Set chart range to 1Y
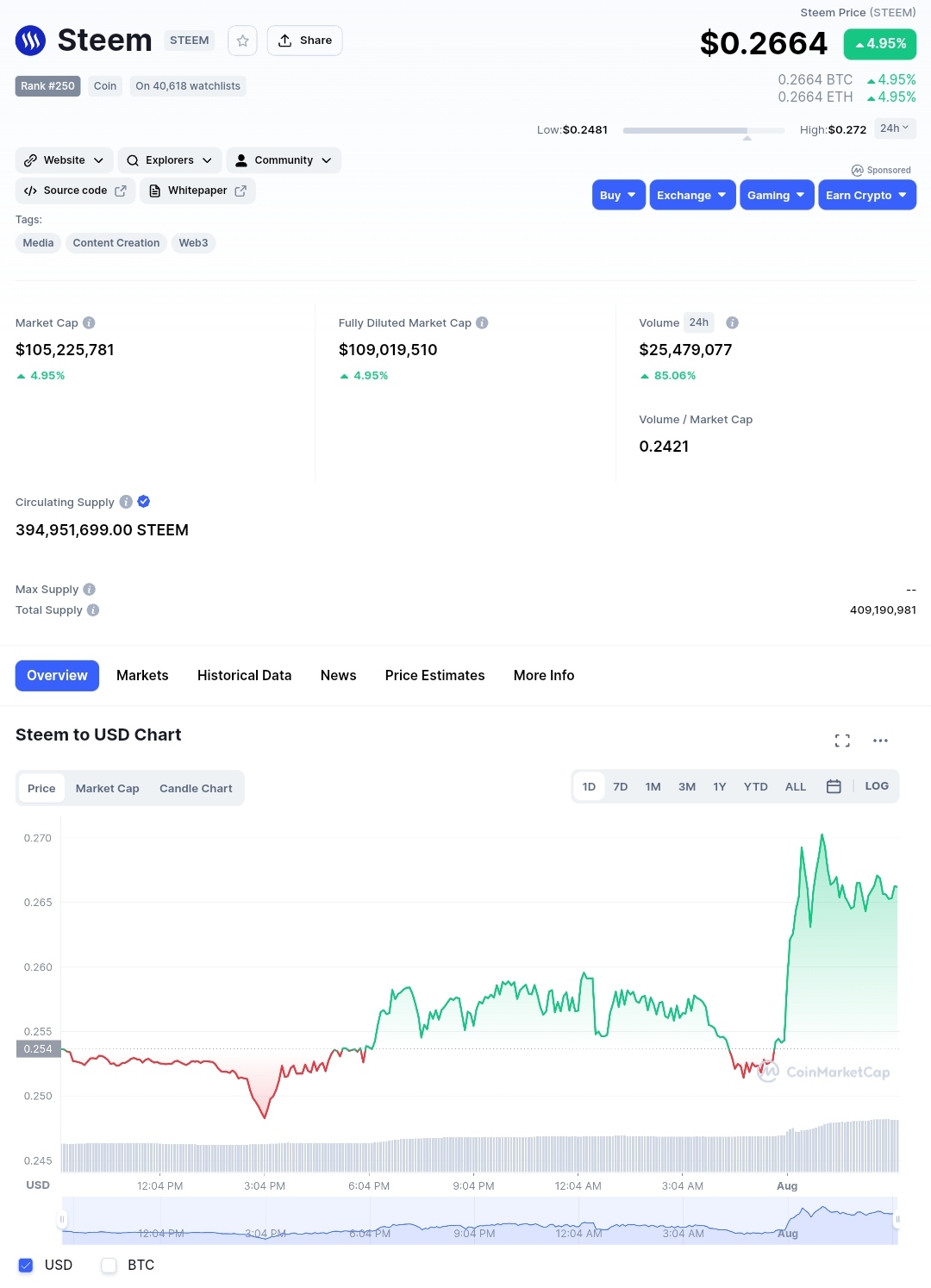 (x=719, y=786)
